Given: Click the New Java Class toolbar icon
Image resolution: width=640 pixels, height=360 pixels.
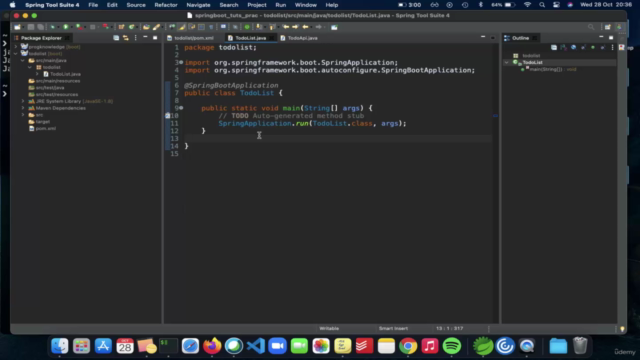Looking at the screenshot, I should pos(131,27).
